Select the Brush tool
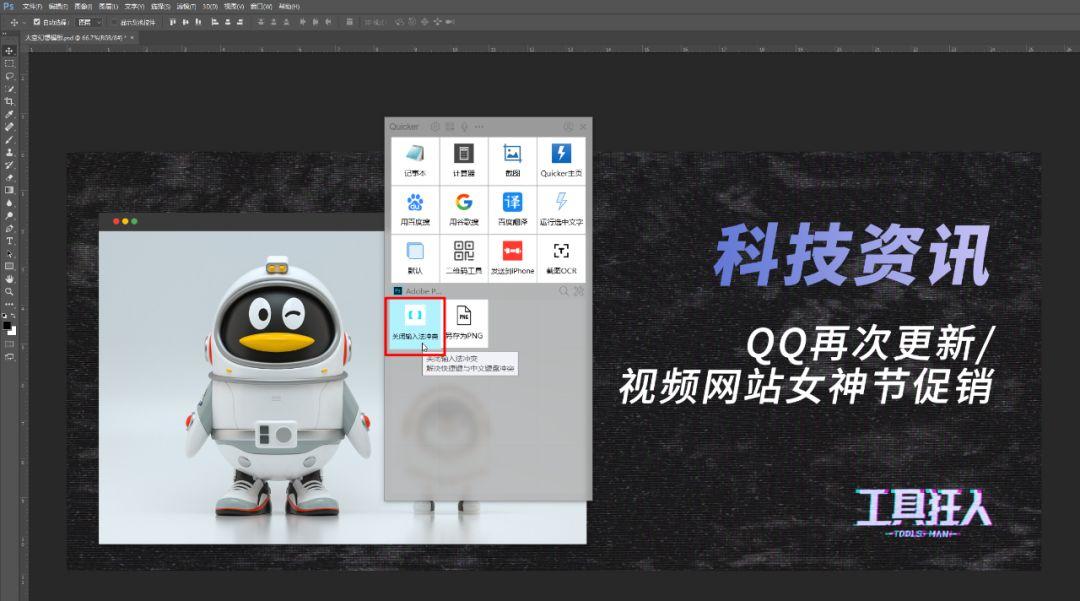 (x=9, y=140)
